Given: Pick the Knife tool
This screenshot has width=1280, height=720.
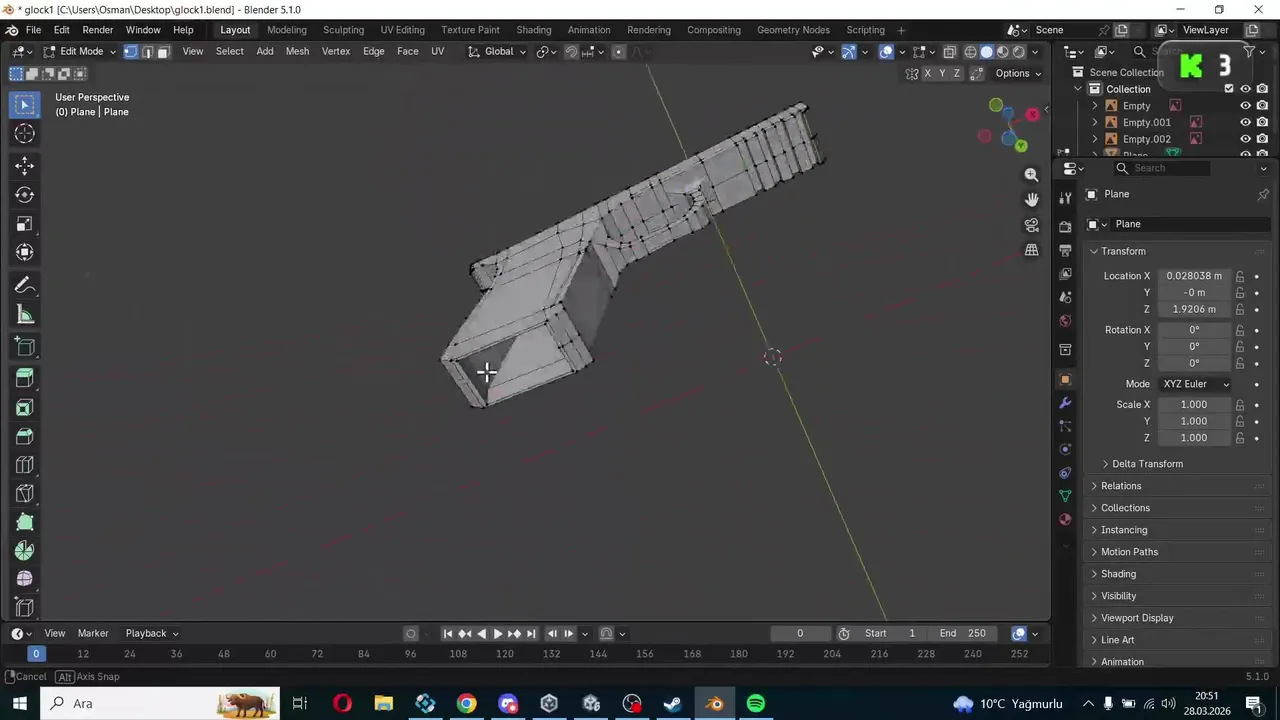Looking at the screenshot, I should pyautogui.click(x=25, y=494).
